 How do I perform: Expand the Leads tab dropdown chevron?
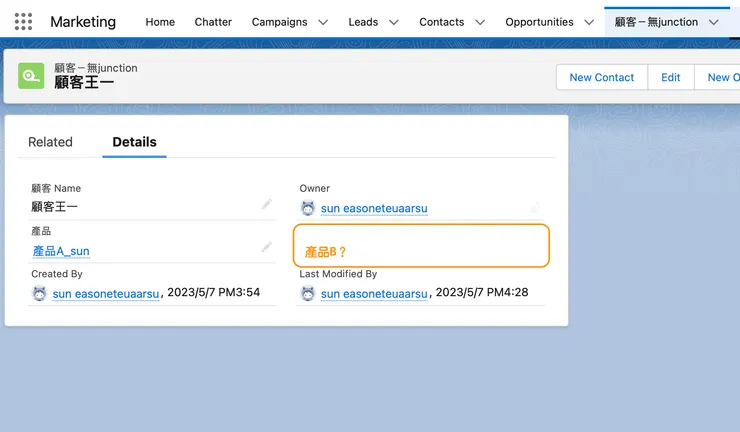pos(393,22)
